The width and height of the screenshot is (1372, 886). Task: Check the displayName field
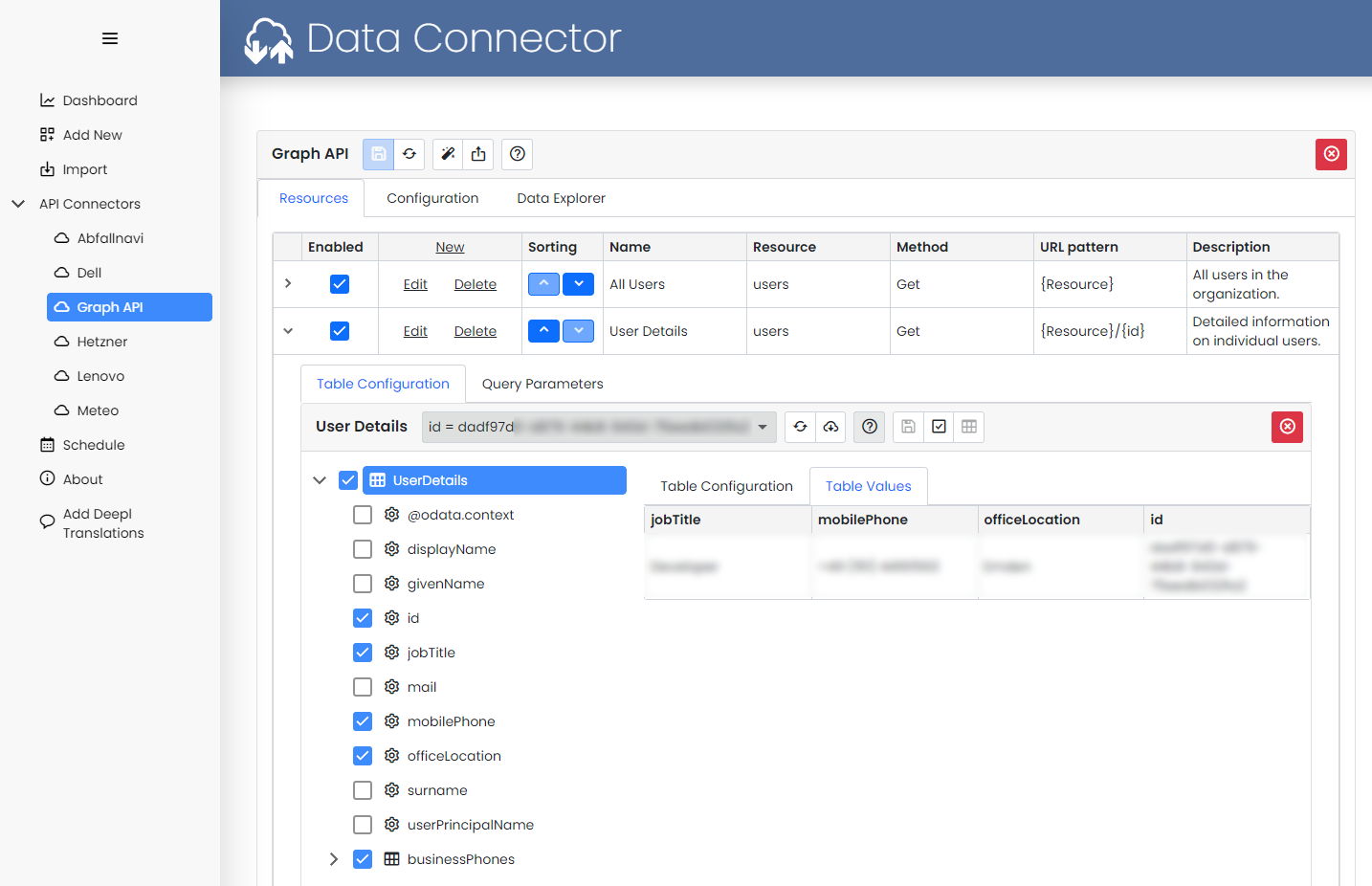coord(363,549)
